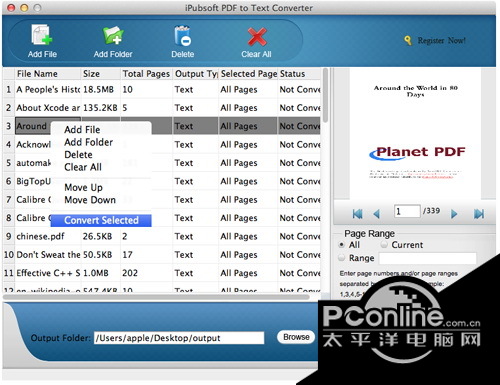Sort by File Name column header

(x=48, y=74)
